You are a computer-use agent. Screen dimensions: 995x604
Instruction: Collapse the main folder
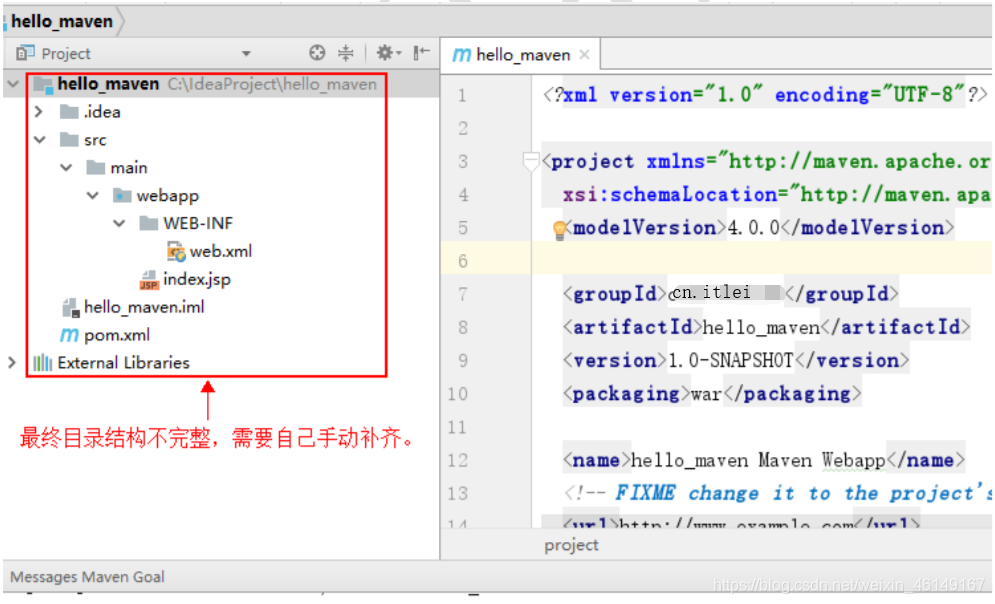click(66, 167)
